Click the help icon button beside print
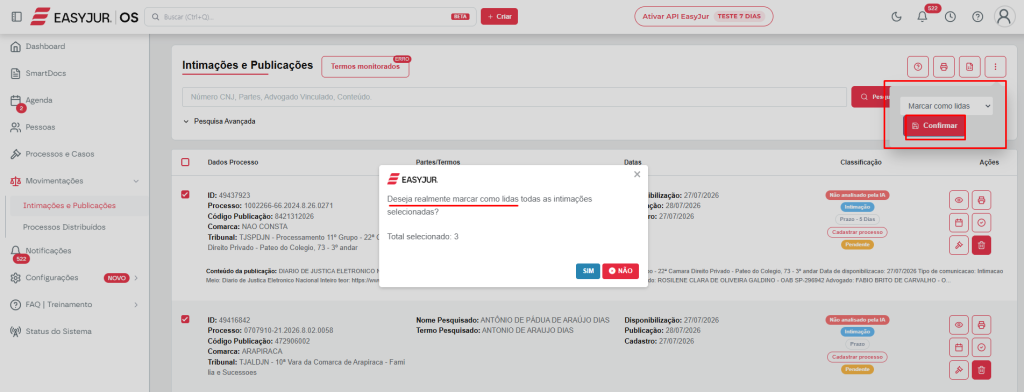Viewport: 1024px width, 392px height. [918, 67]
